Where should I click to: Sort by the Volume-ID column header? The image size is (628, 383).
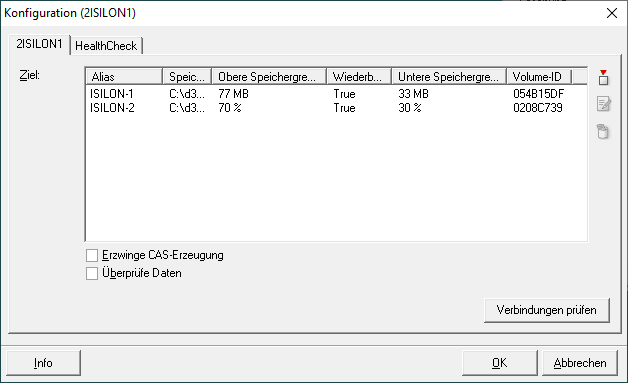point(539,77)
